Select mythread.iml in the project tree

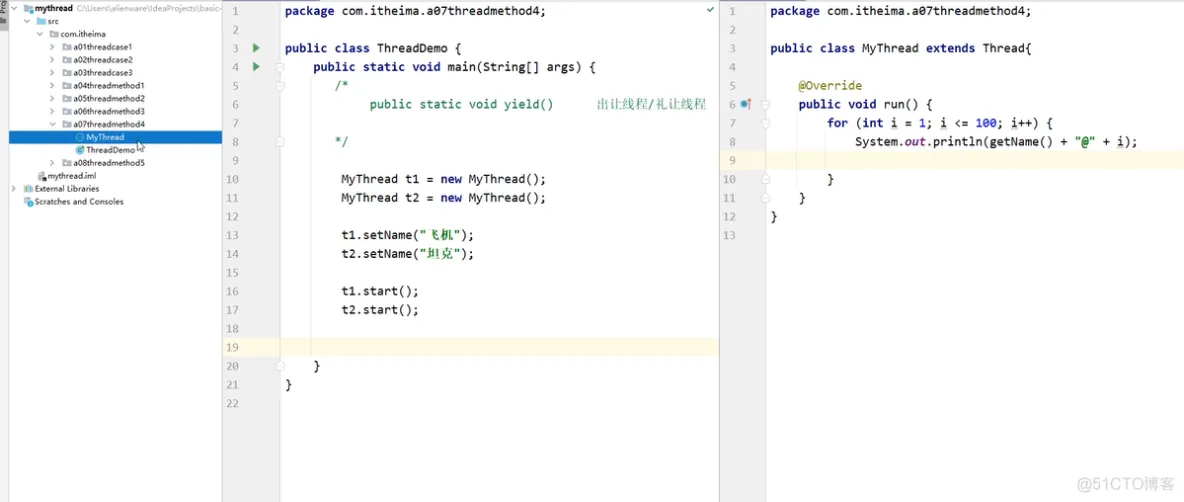tap(72, 176)
